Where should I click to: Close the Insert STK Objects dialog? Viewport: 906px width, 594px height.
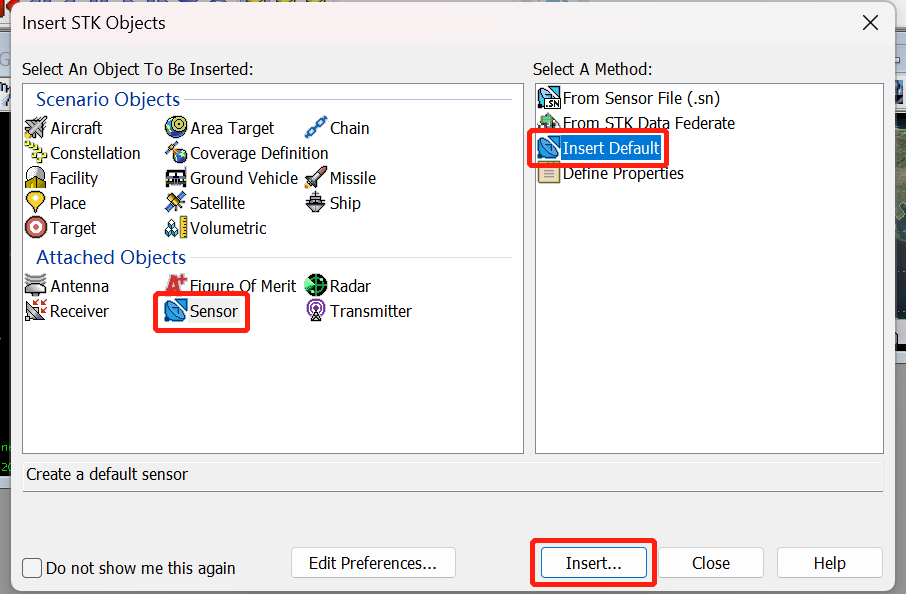pos(710,563)
